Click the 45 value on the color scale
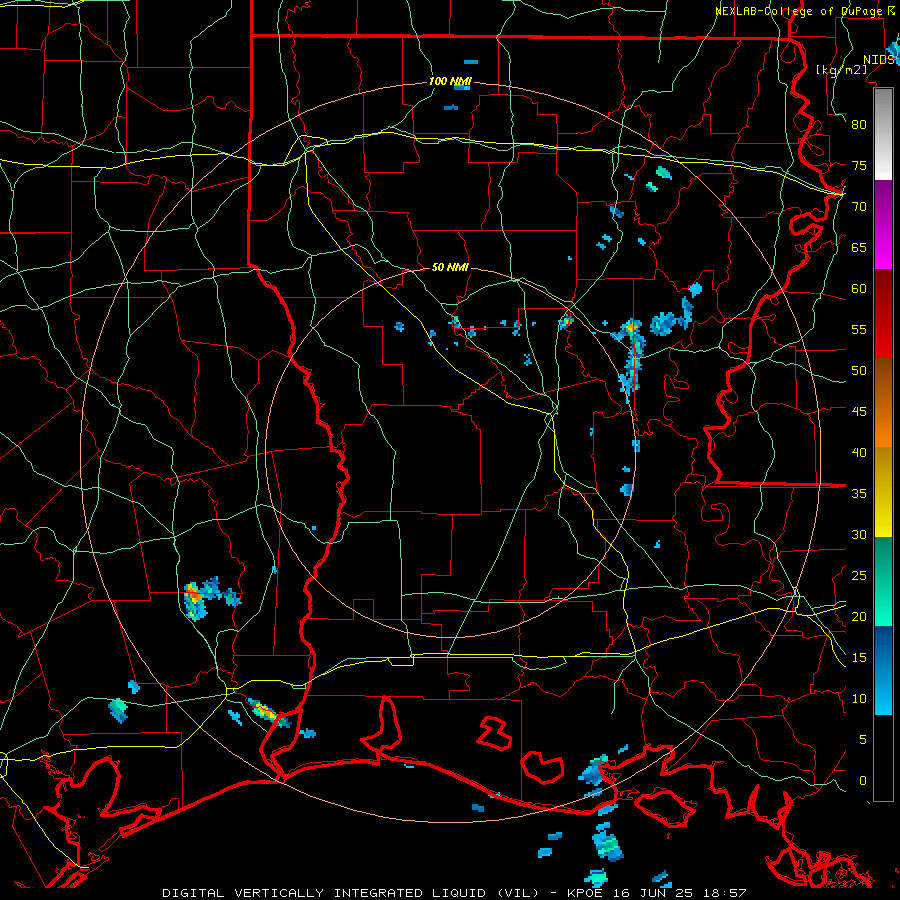The image size is (900, 900). 859,412
